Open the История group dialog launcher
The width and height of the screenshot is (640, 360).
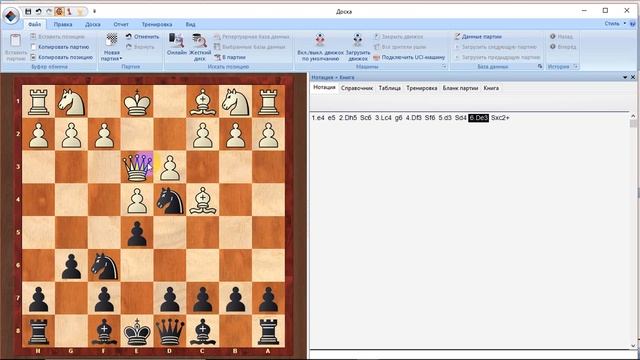click(x=576, y=67)
